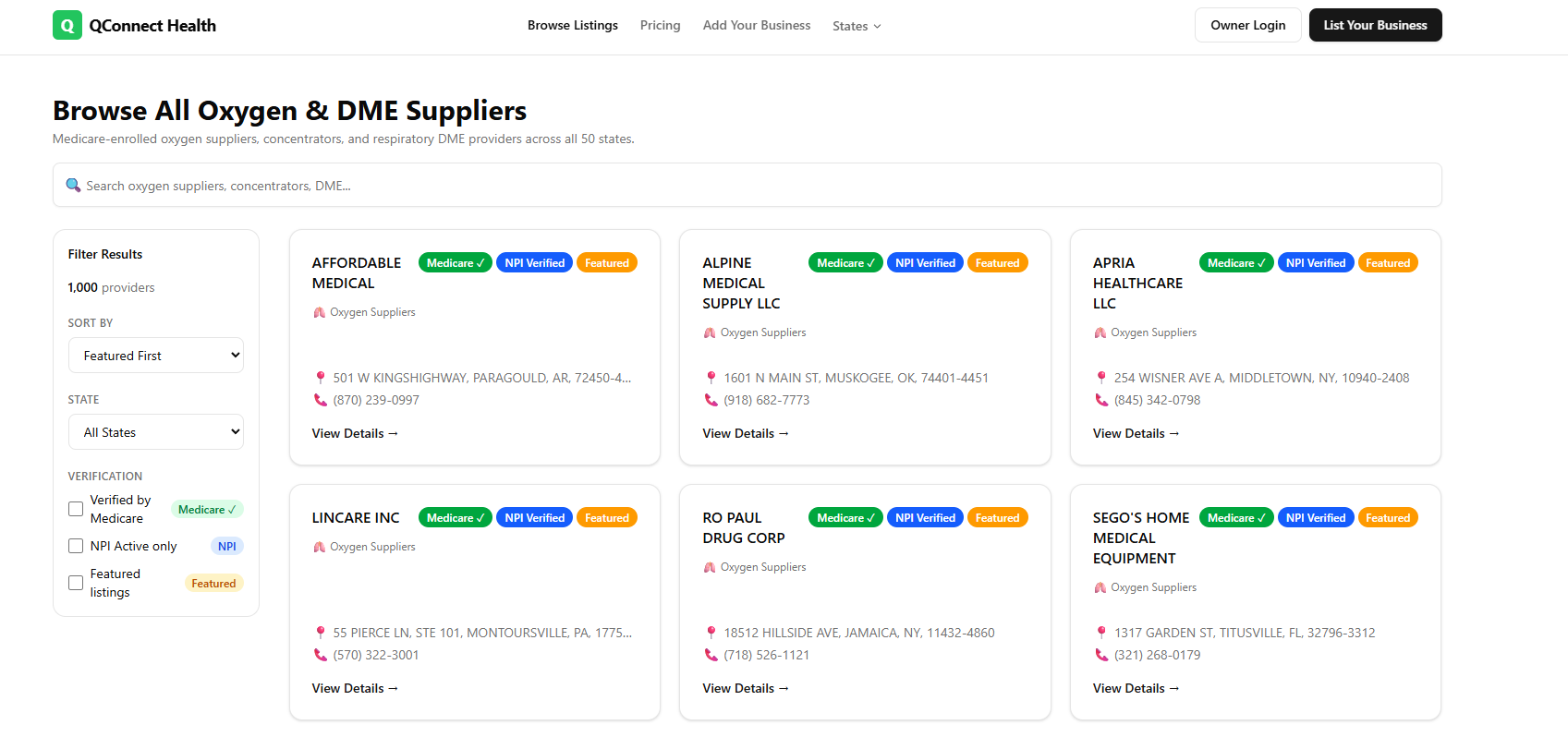Click the lungs icon on the Apria Healthcare card
The width and height of the screenshot is (1568, 737).
click(1100, 332)
